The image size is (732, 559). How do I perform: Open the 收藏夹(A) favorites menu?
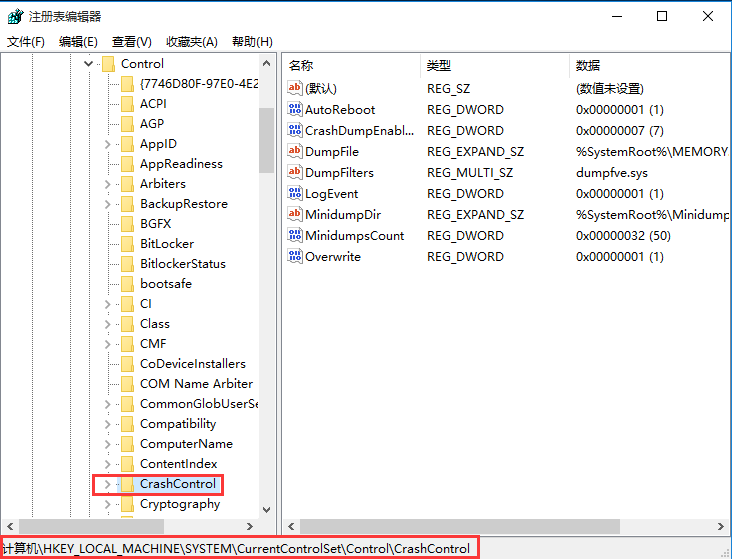pos(191,41)
